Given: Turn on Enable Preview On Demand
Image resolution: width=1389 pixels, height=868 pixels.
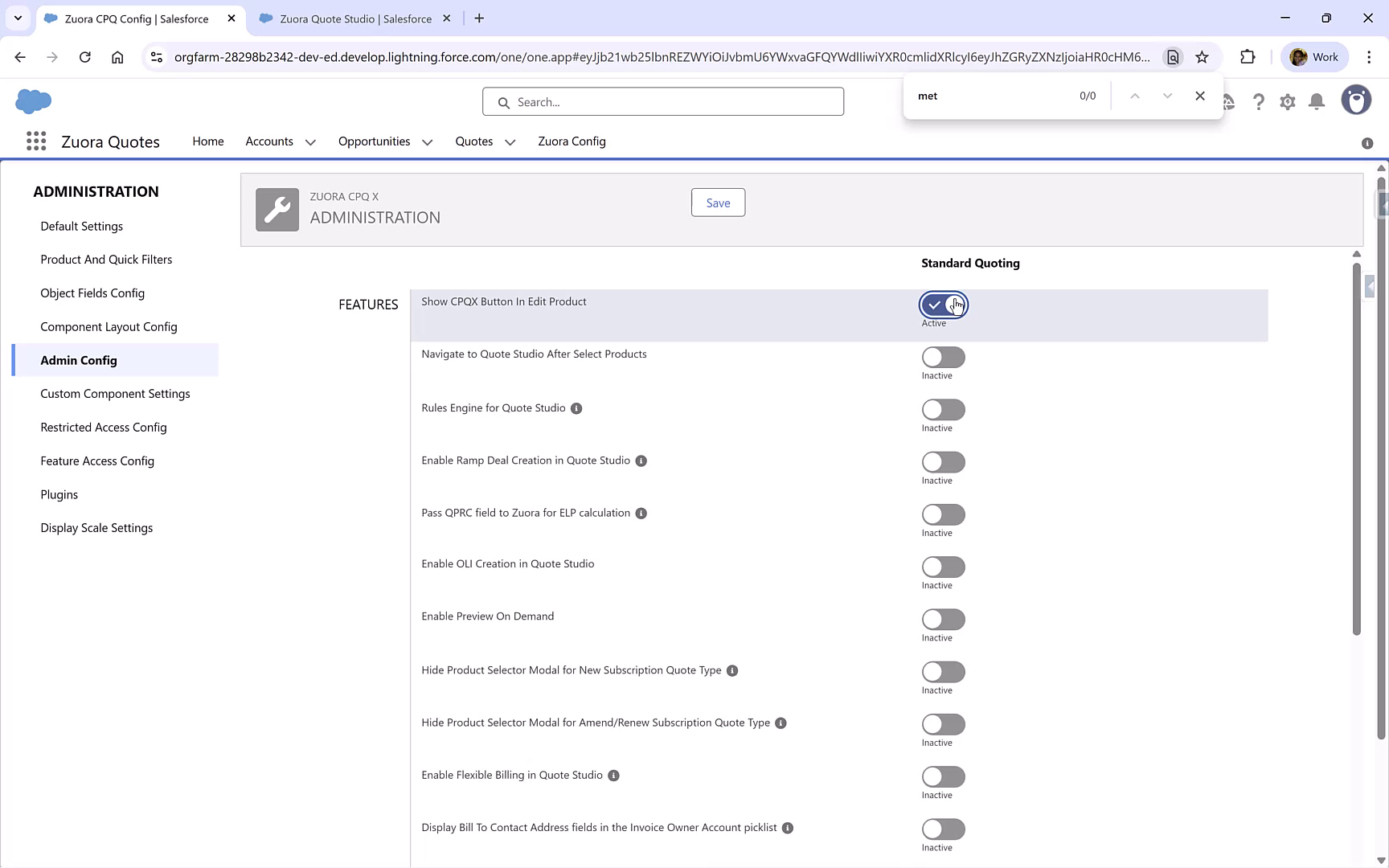Looking at the screenshot, I should pos(942,620).
